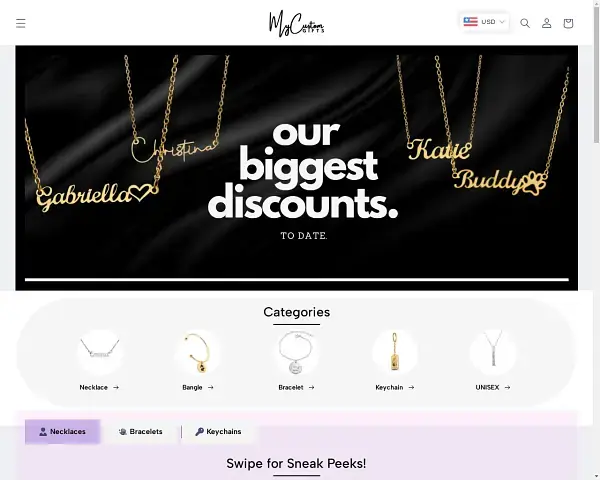Viewport: 600px width, 480px height.
Task: Switch to the Keychains tab
Action: click(x=218, y=431)
